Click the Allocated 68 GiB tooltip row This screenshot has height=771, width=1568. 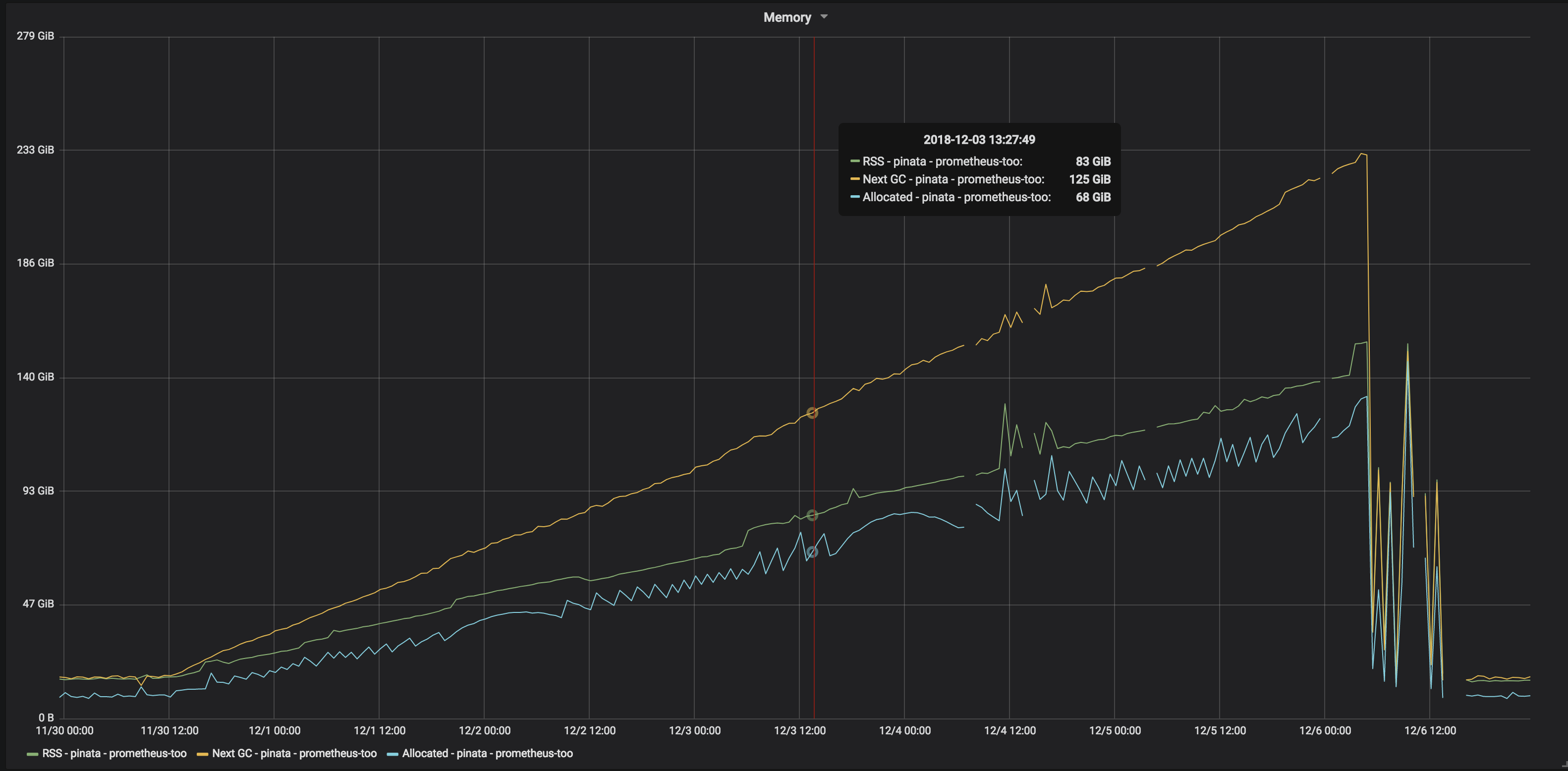[x=979, y=197]
